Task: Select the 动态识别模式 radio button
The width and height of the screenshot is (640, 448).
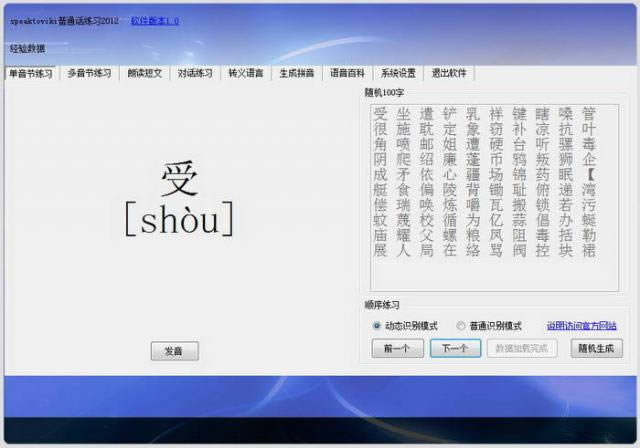Action: click(x=377, y=326)
